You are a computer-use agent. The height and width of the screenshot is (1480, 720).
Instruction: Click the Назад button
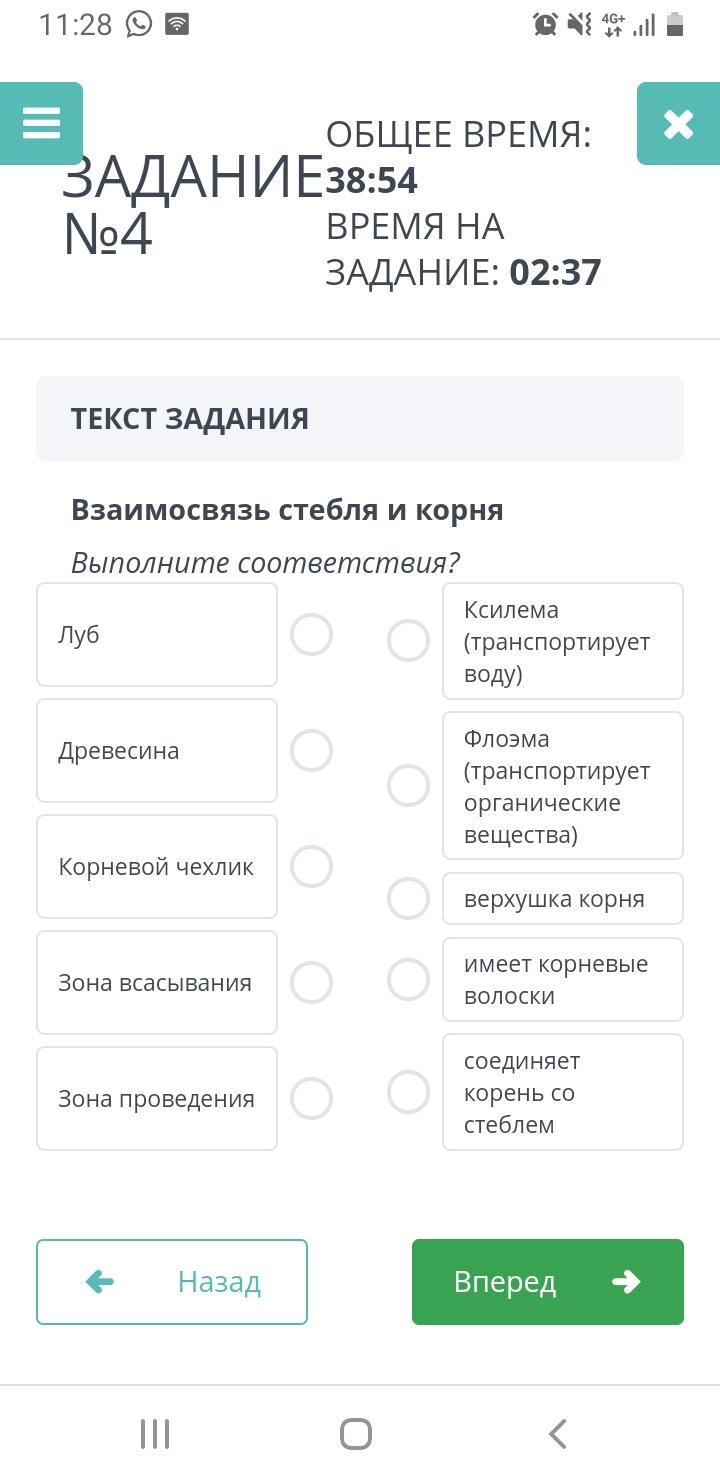pos(172,1282)
